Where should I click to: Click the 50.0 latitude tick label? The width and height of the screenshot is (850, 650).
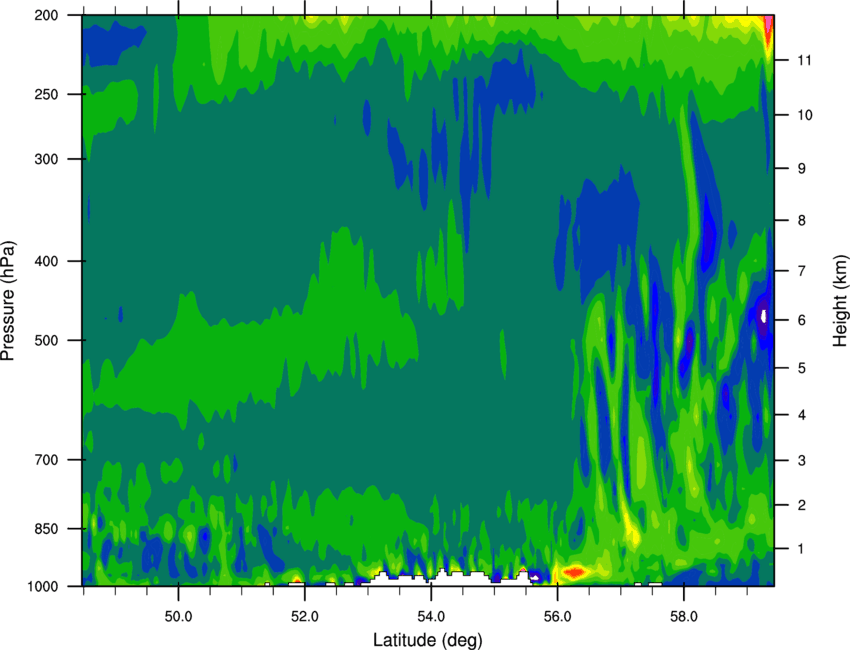click(x=178, y=617)
